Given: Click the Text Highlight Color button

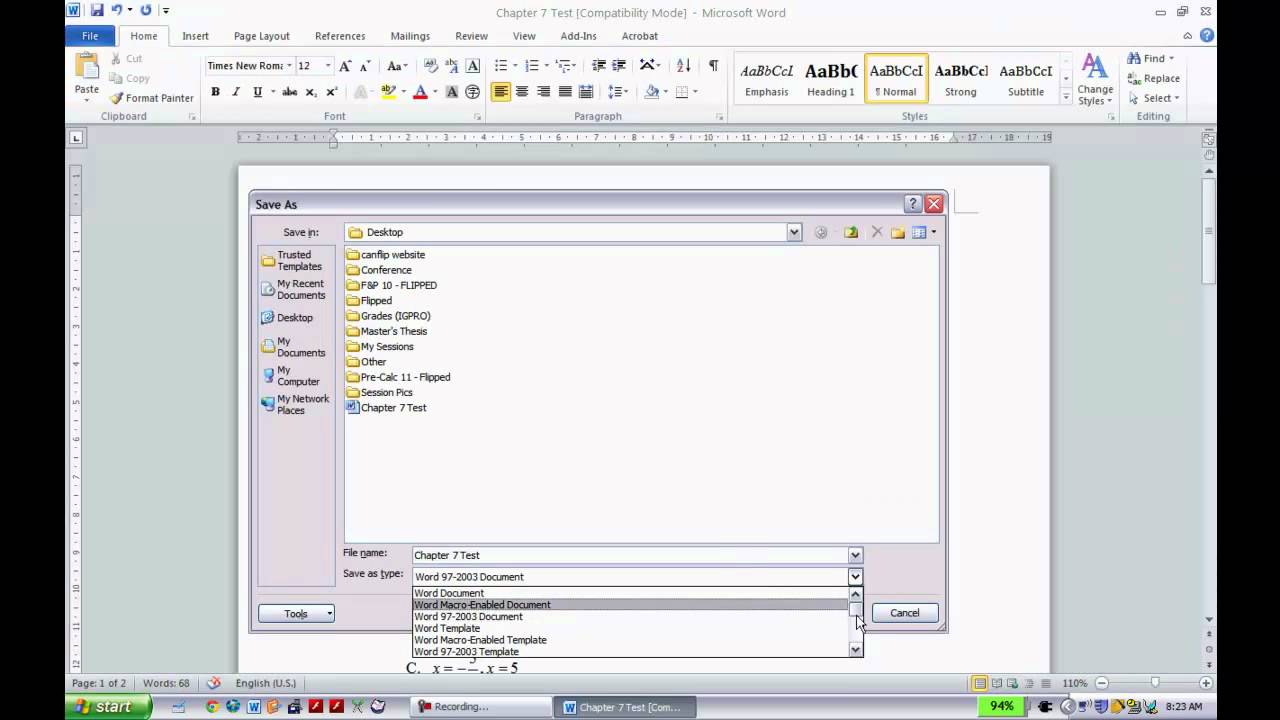Looking at the screenshot, I should pos(390,92).
